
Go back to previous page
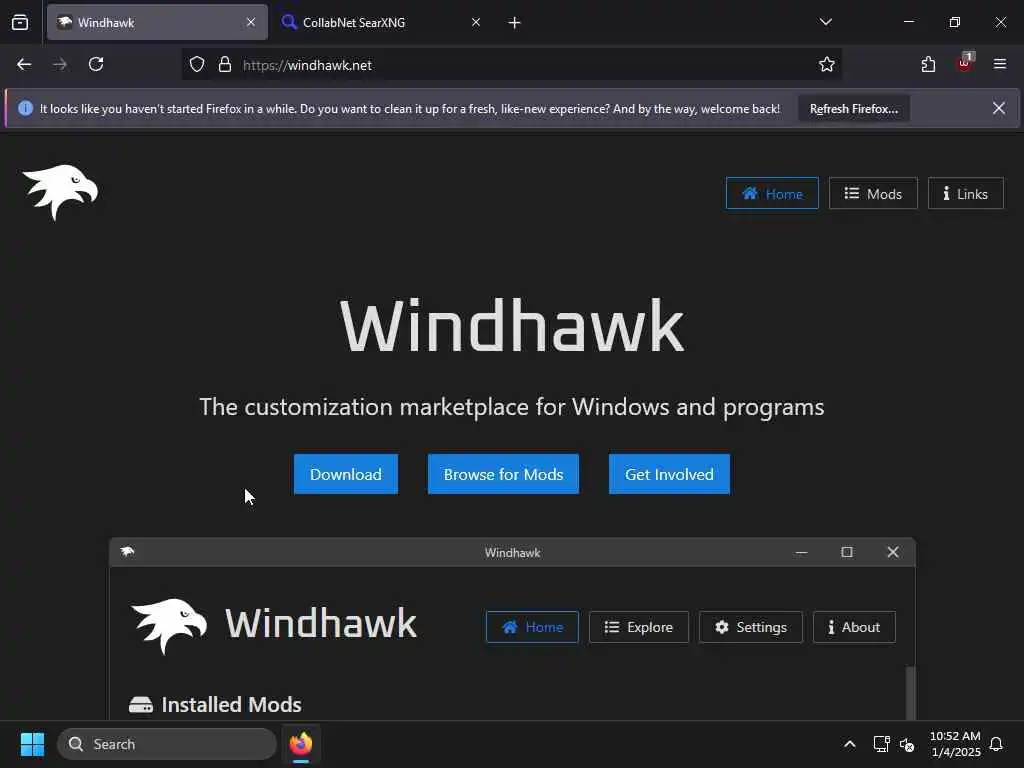[x=24, y=64]
